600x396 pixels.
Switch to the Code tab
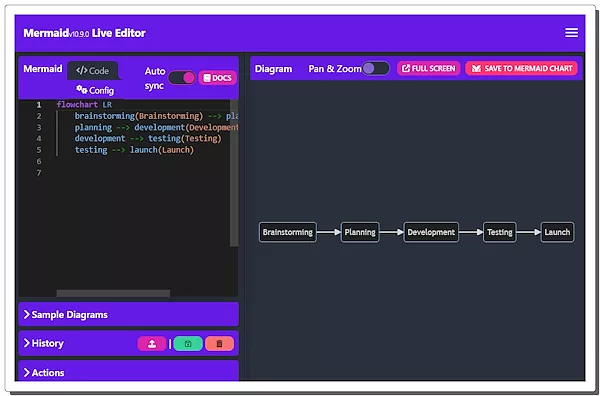coord(93,71)
